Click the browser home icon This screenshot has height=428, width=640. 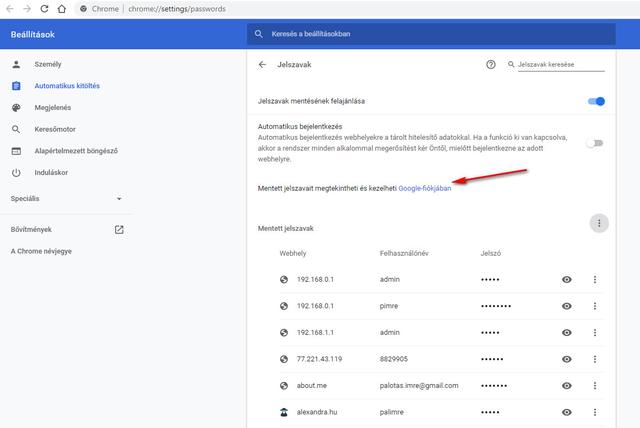click(x=62, y=9)
